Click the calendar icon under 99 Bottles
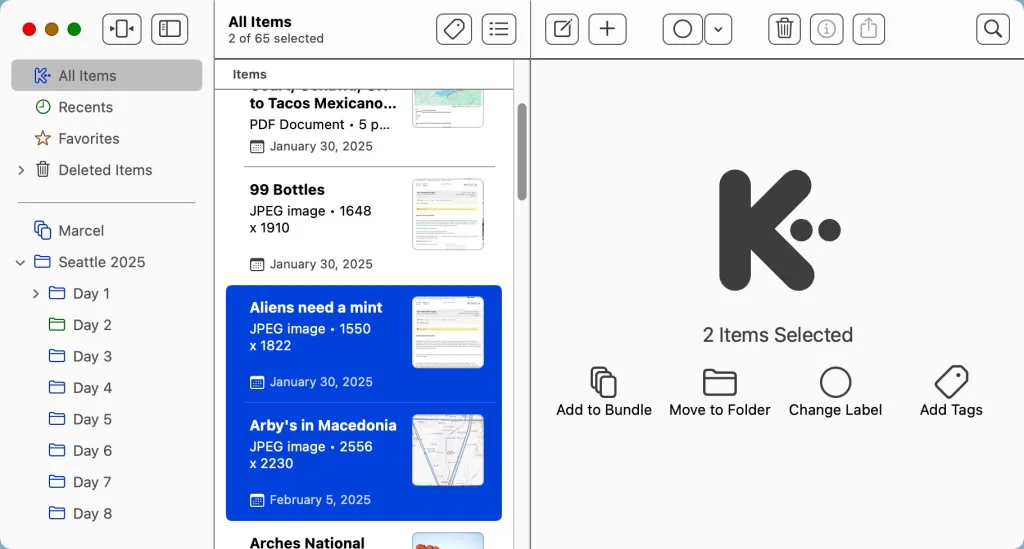 tap(257, 265)
